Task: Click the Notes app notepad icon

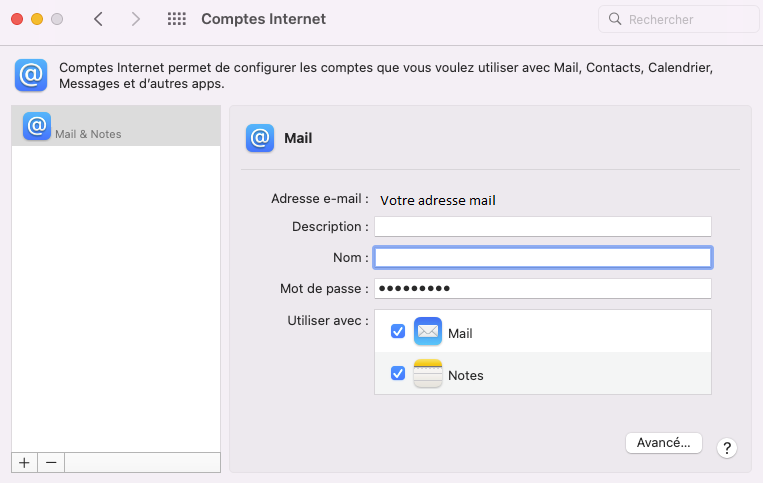Action: click(x=428, y=374)
